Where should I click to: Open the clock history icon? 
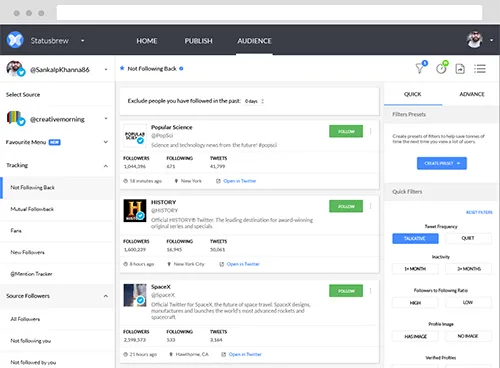click(x=441, y=69)
